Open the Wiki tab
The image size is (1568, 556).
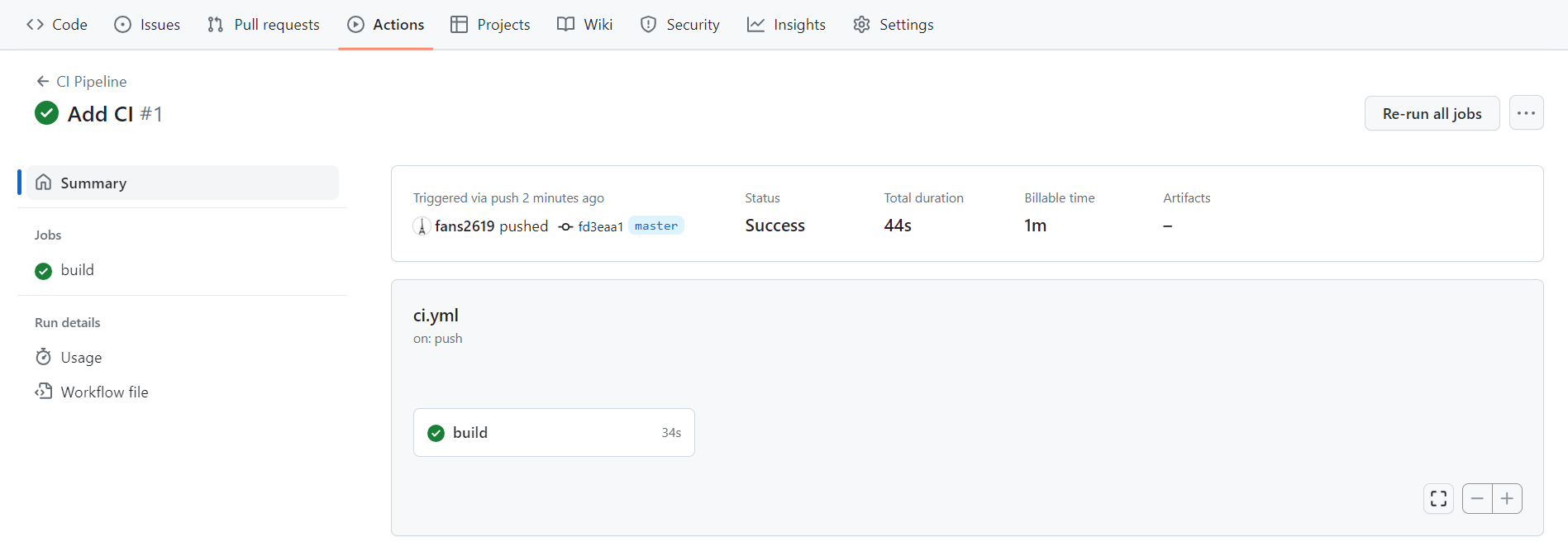pos(585,25)
